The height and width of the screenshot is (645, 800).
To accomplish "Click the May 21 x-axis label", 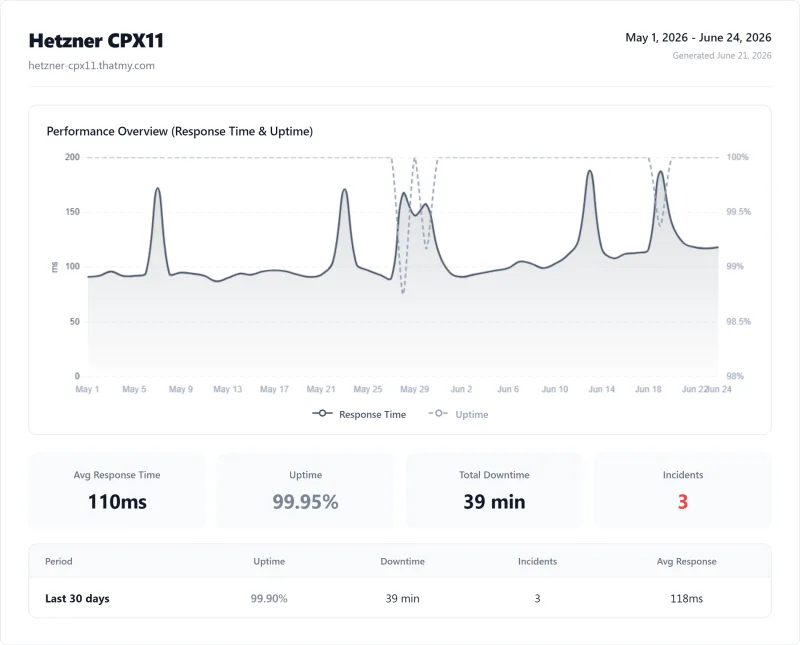I will pos(321,389).
